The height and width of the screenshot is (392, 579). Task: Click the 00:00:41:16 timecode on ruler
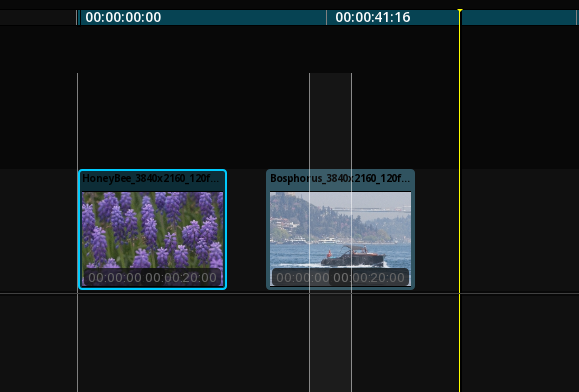[373, 17]
